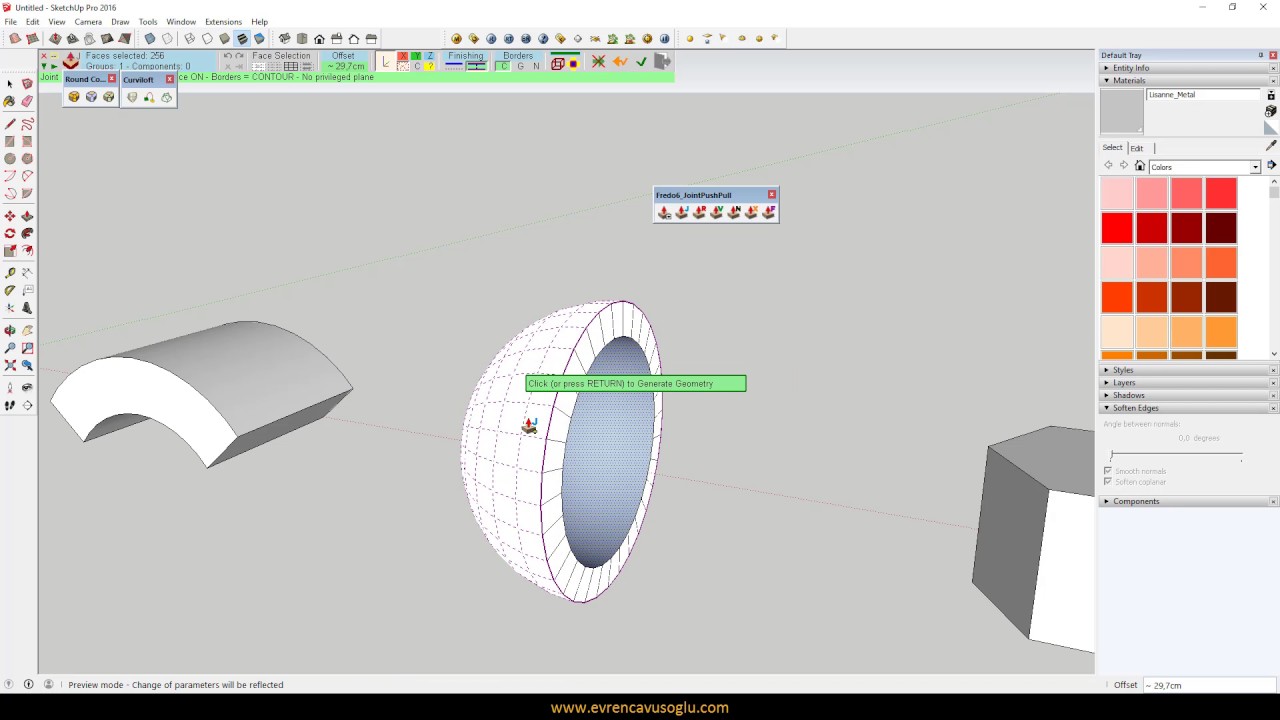
Task: Read the Preview mode status text
Action: (175, 685)
